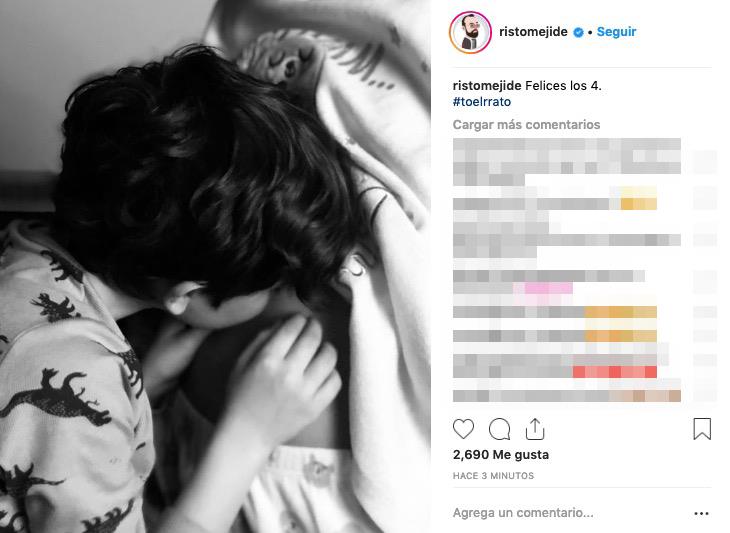
Task: Select the first blurred comment below Cargar más comentarios
Action: click(x=567, y=162)
